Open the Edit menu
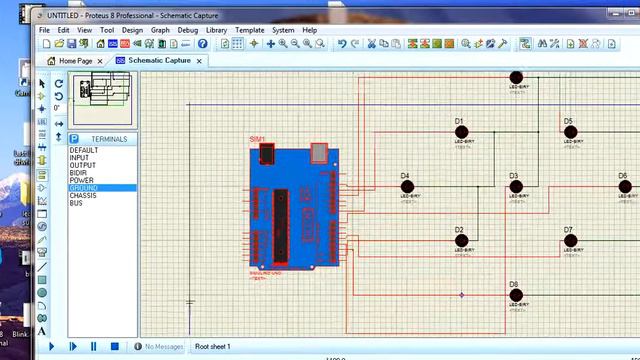This screenshot has height=360, width=640. (63, 30)
